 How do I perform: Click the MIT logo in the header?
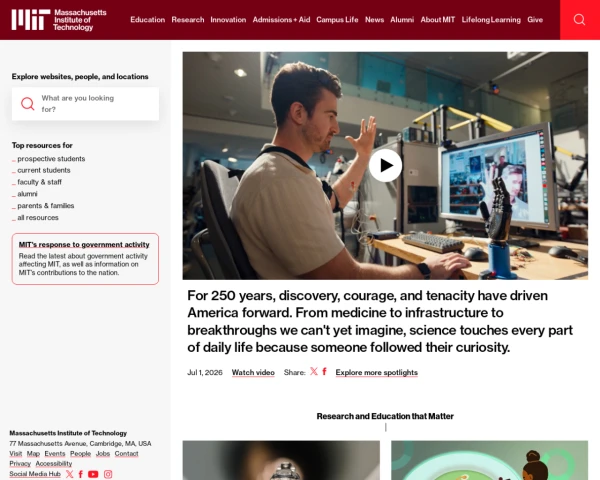(59, 20)
